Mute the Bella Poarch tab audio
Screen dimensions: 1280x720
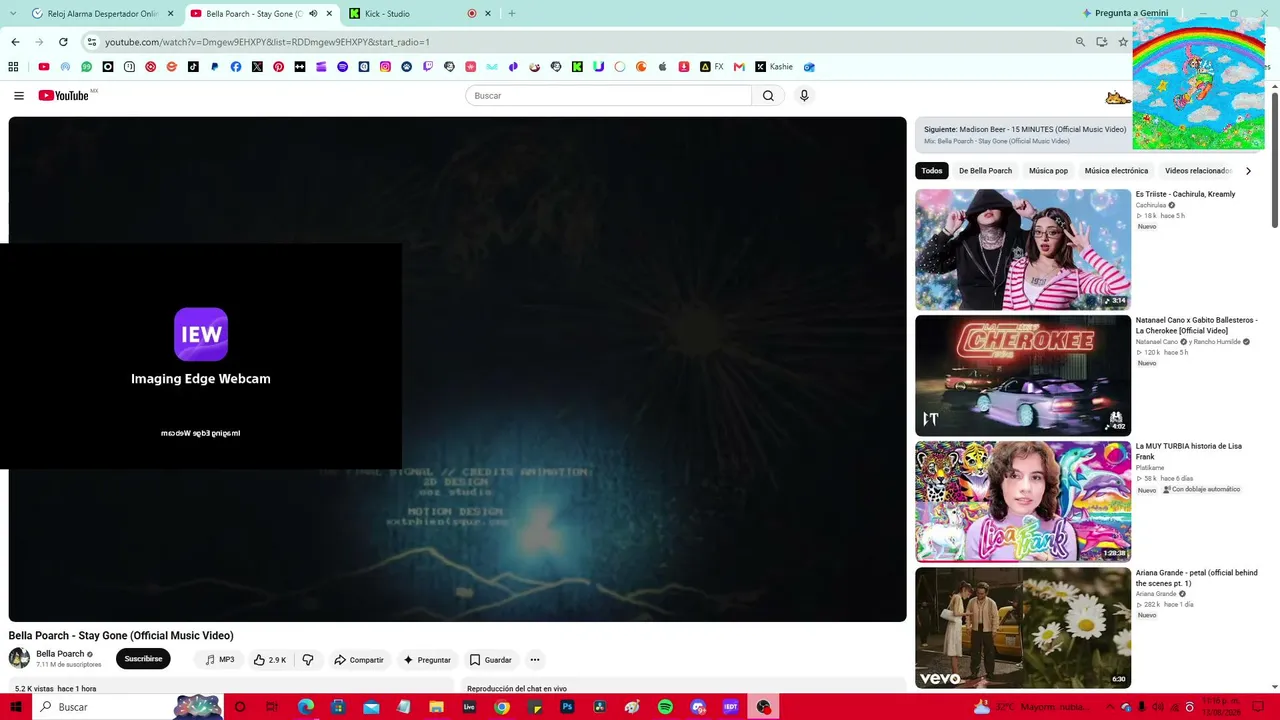pyautogui.click(x=313, y=14)
